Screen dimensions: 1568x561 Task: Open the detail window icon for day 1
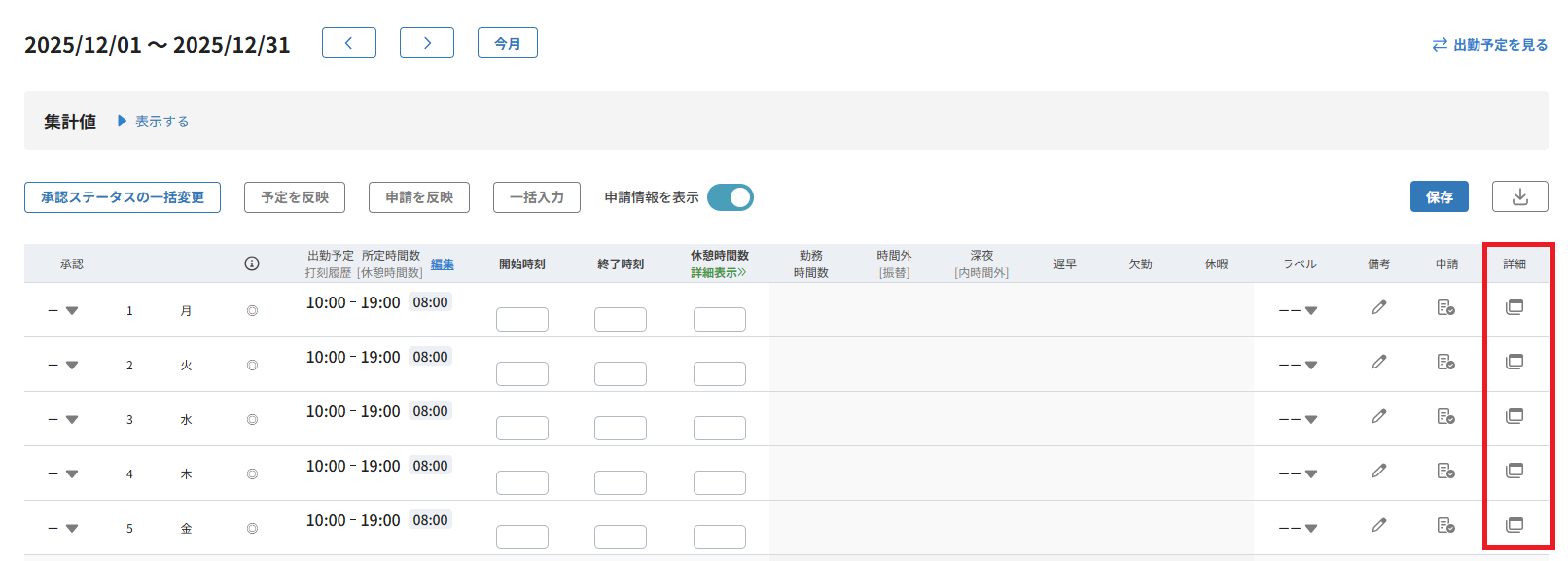pyautogui.click(x=1514, y=307)
